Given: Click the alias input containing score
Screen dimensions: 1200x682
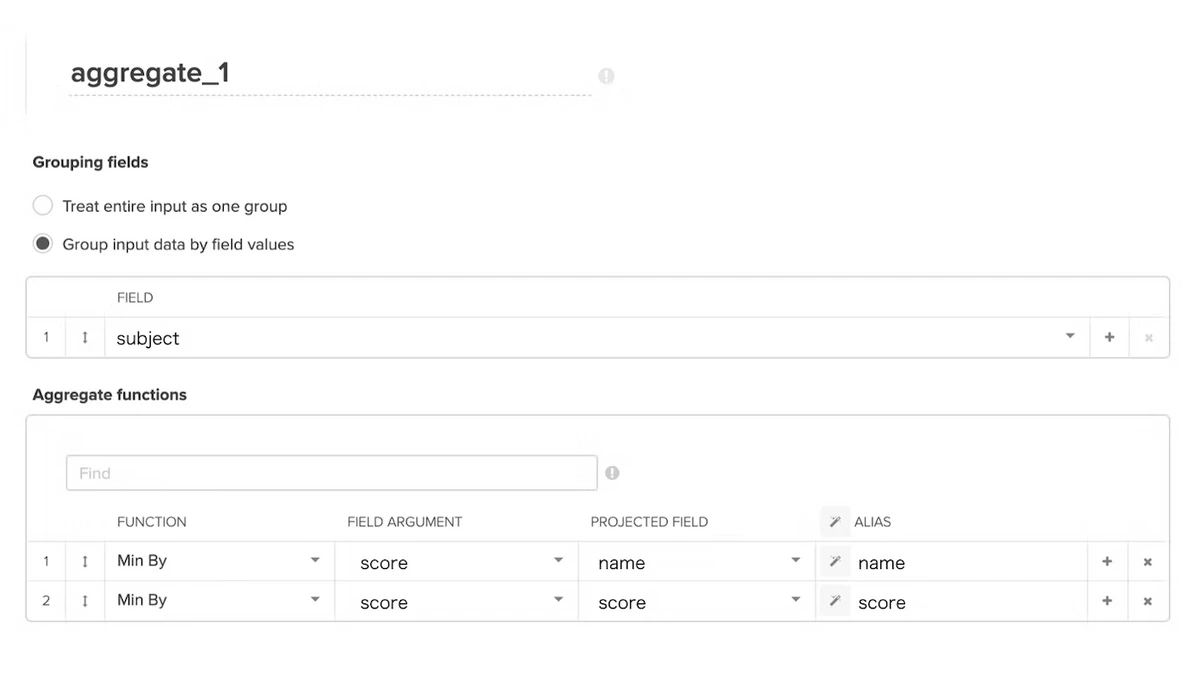Looking at the screenshot, I should (x=967, y=603).
